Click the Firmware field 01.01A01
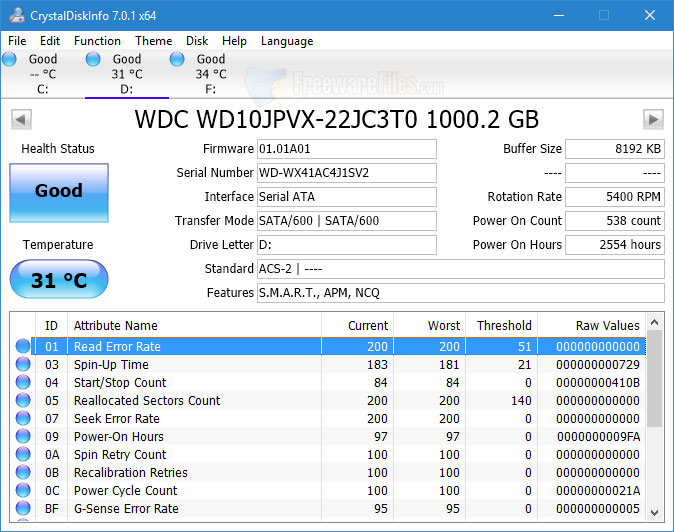The height and width of the screenshot is (532, 674). [347, 149]
